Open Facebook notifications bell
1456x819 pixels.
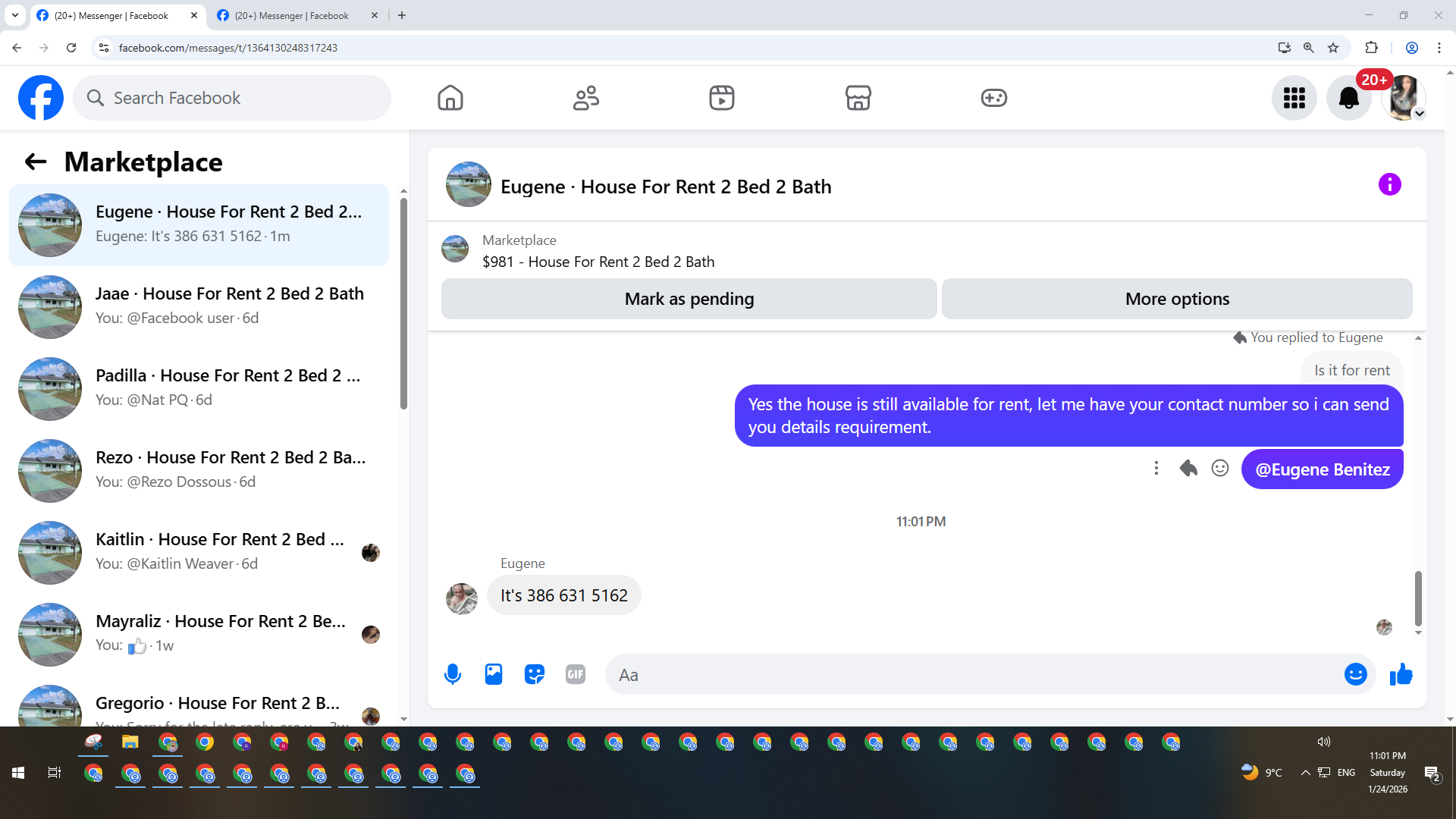pyautogui.click(x=1348, y=98)
